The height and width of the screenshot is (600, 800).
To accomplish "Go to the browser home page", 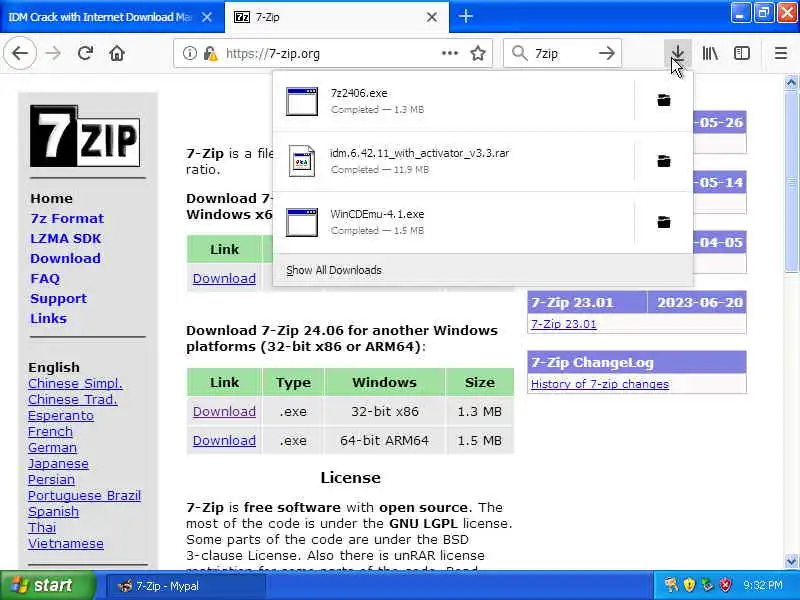I will pyautogui.click(x=117, y=53).
